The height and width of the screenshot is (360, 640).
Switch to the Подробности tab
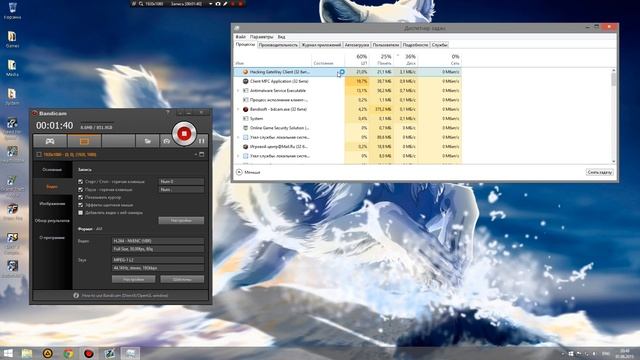[x=416, y=45]
